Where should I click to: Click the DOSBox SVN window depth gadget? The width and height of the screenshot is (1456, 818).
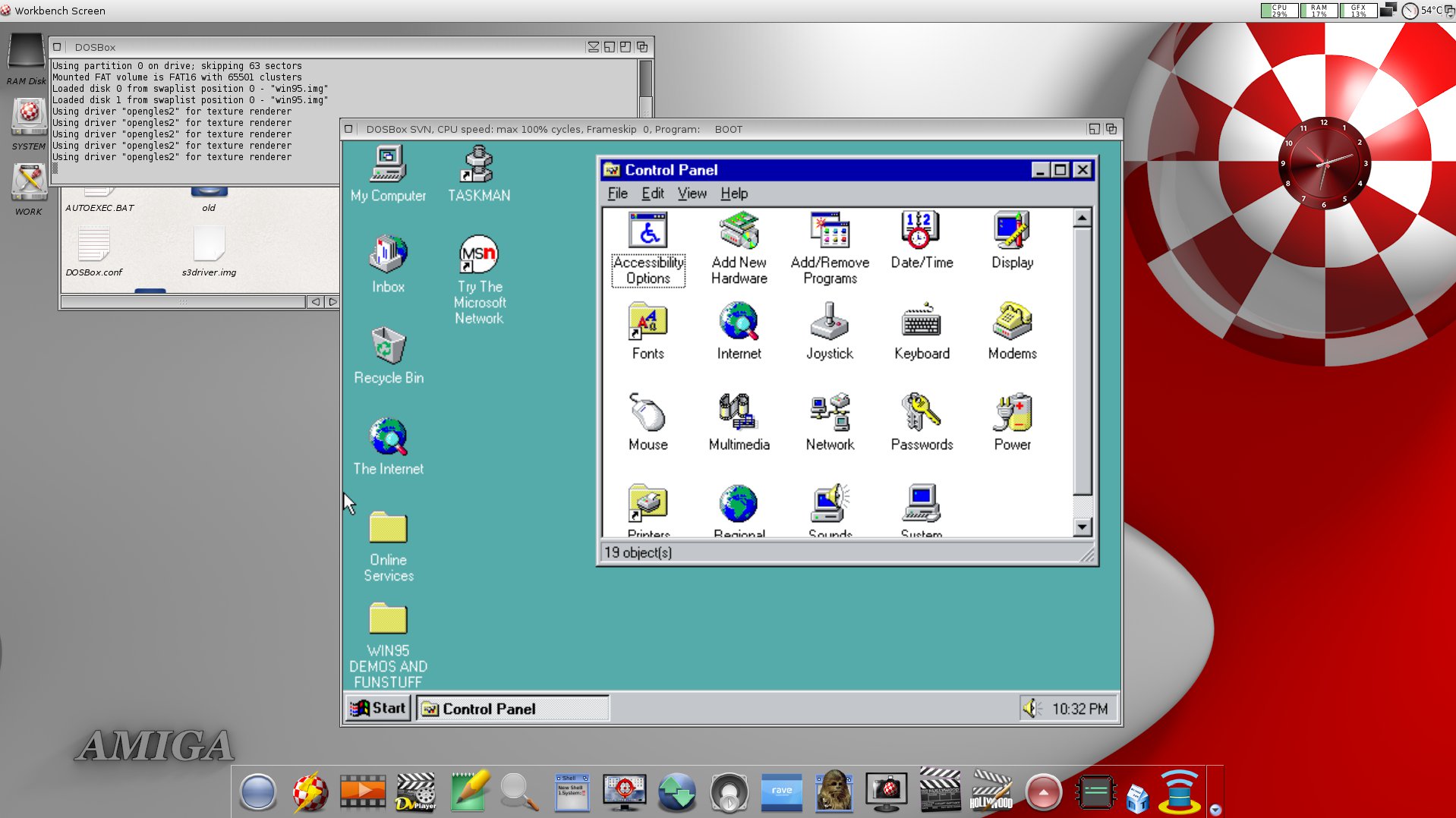[x=1111, y=129]
